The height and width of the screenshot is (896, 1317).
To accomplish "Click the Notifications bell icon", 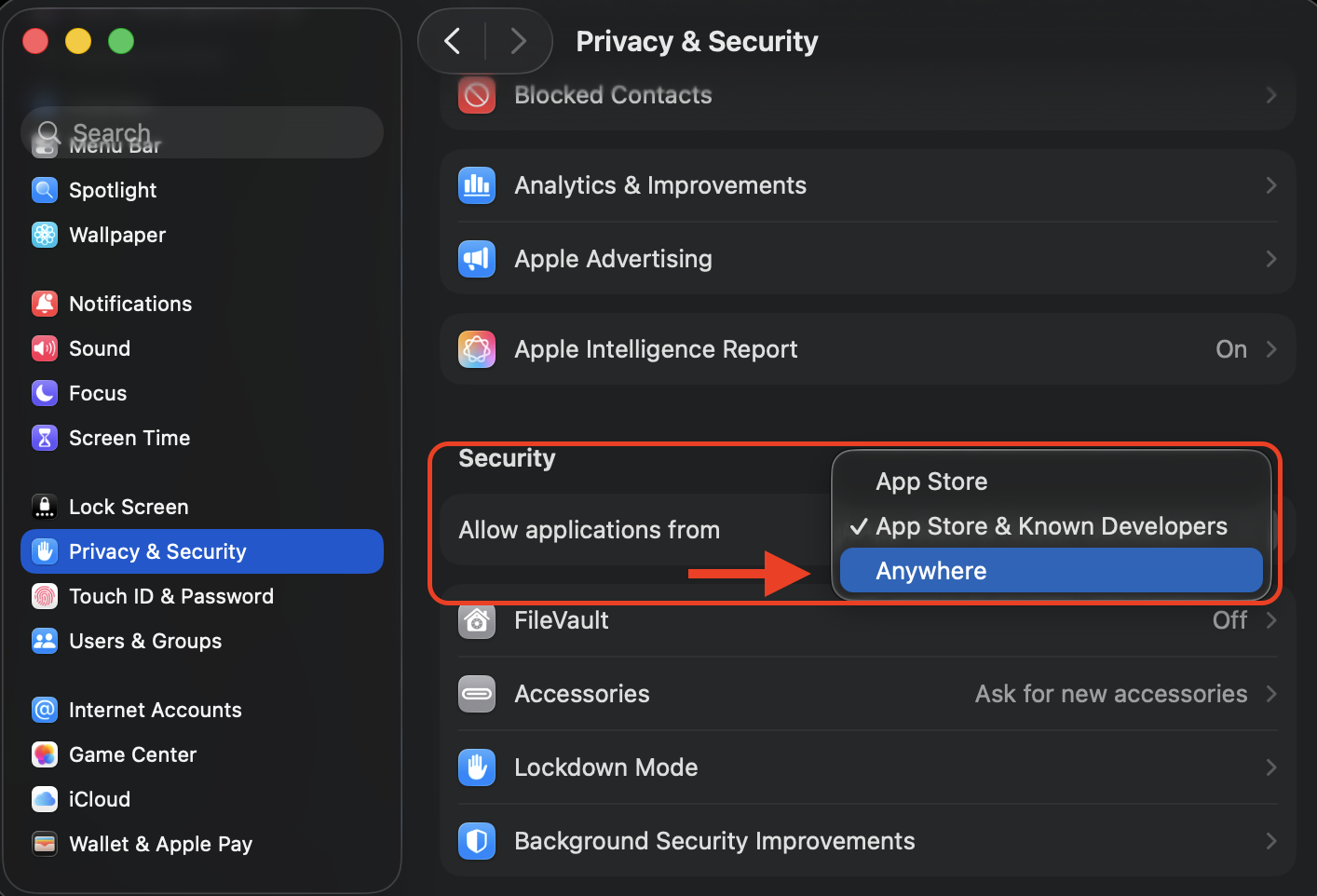I will (45, 304).
